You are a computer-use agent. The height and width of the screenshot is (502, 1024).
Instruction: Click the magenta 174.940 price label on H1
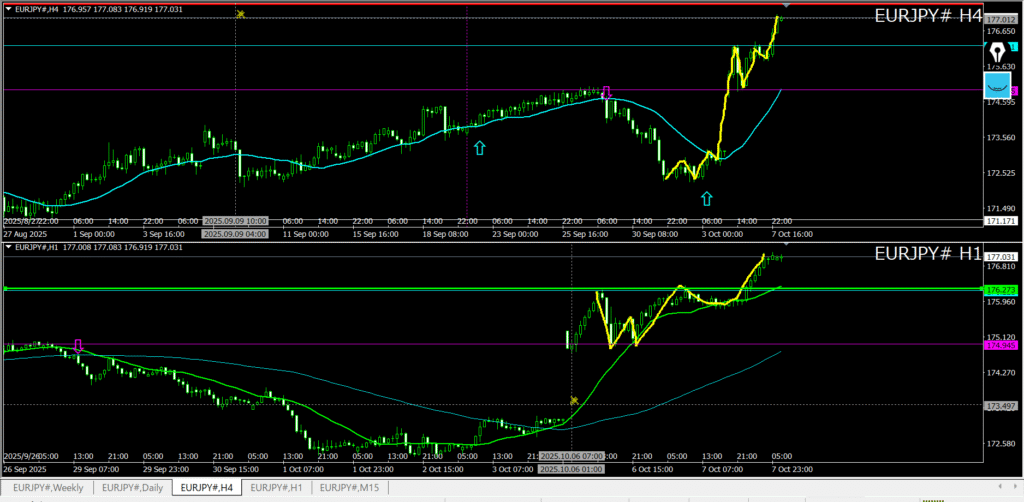[x=1000, y=345]
